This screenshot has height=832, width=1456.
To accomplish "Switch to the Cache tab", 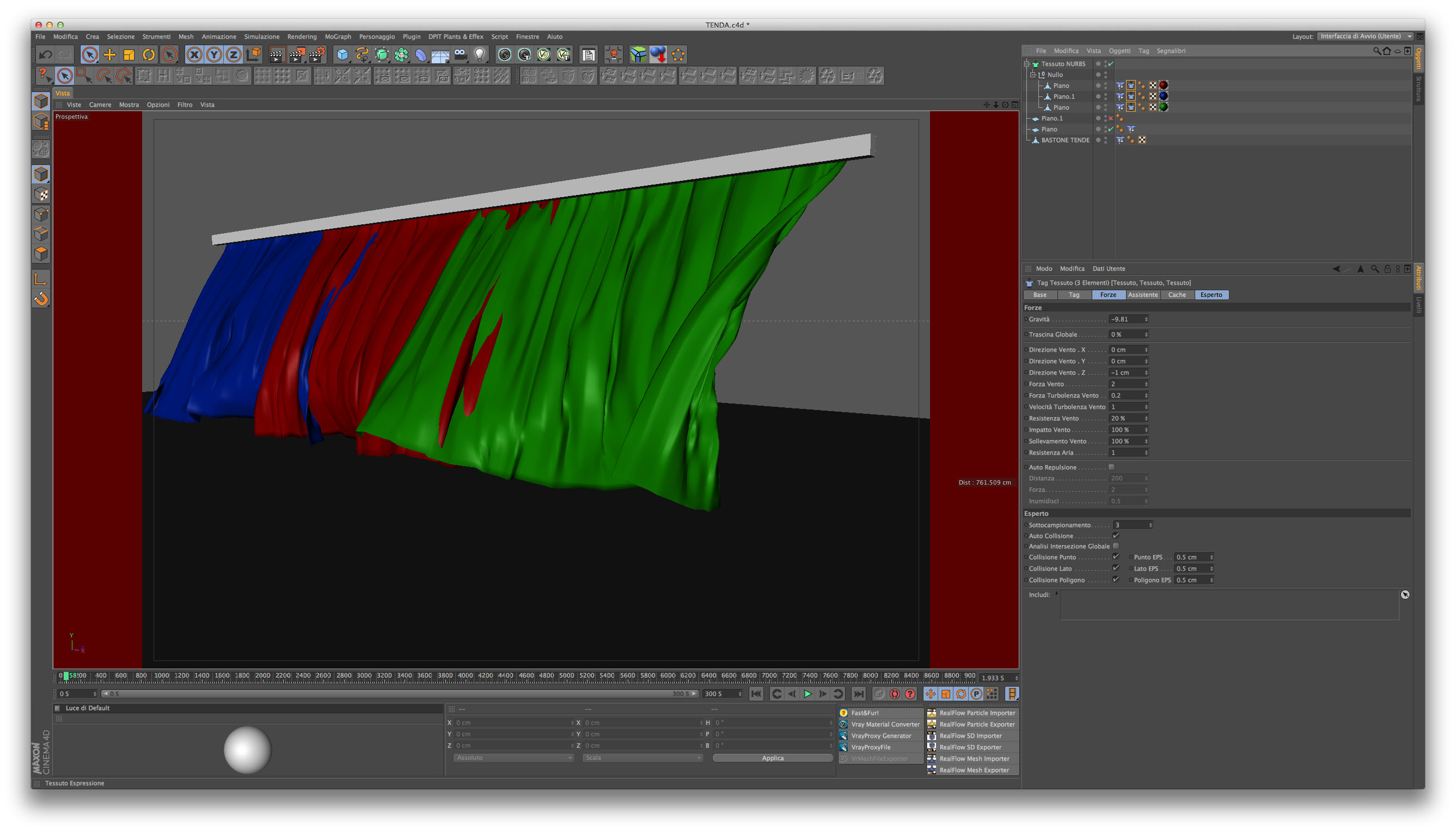I will pyautogui.click(x=1177, y=295).
